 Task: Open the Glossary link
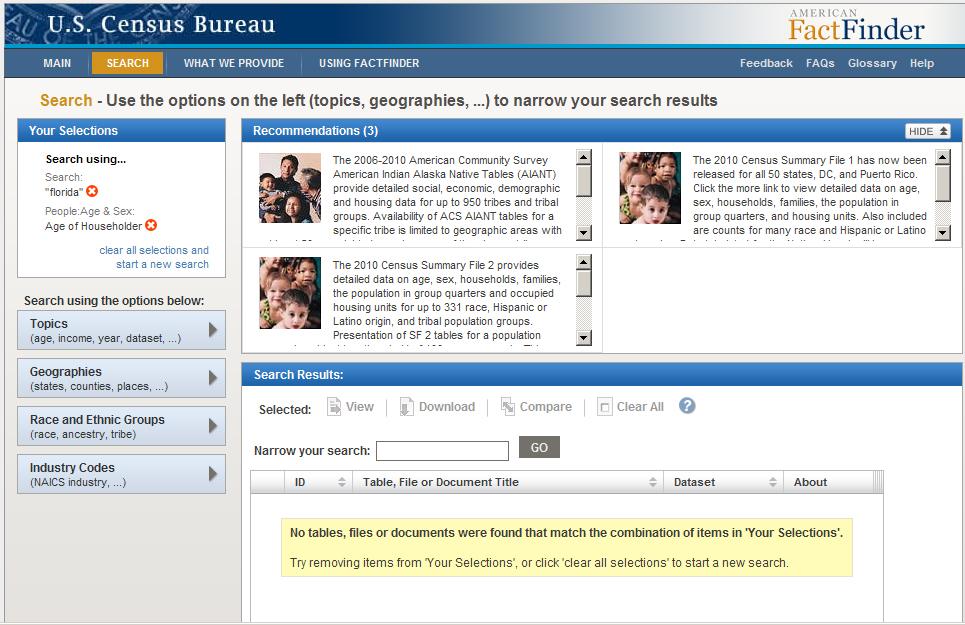[872, 63]
